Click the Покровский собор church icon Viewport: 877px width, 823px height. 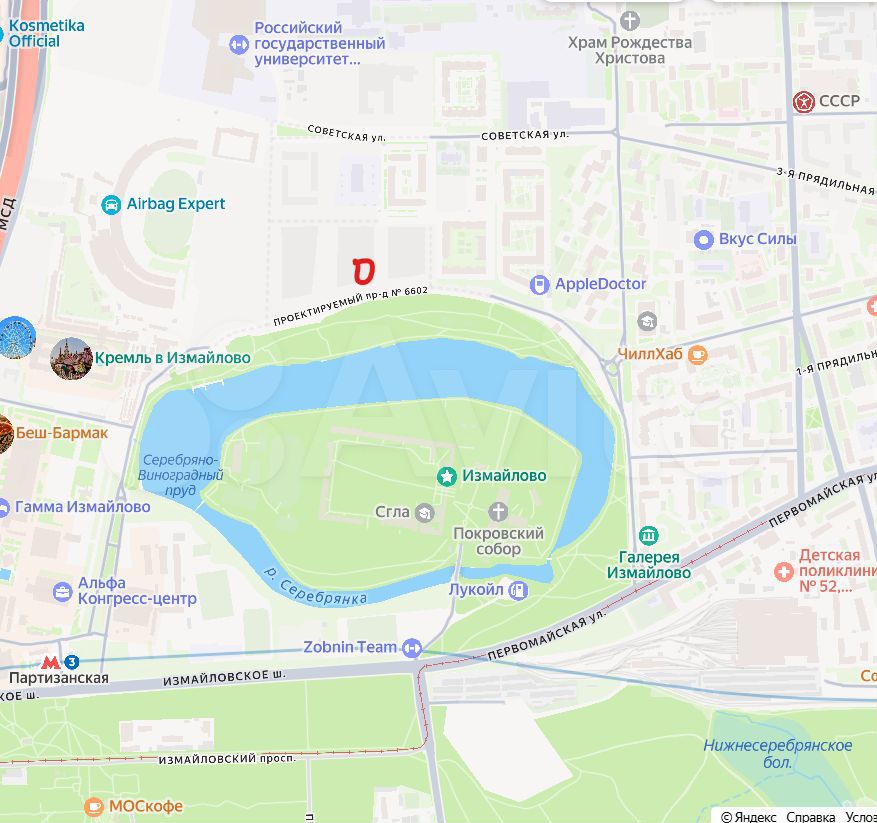(498, 511)
